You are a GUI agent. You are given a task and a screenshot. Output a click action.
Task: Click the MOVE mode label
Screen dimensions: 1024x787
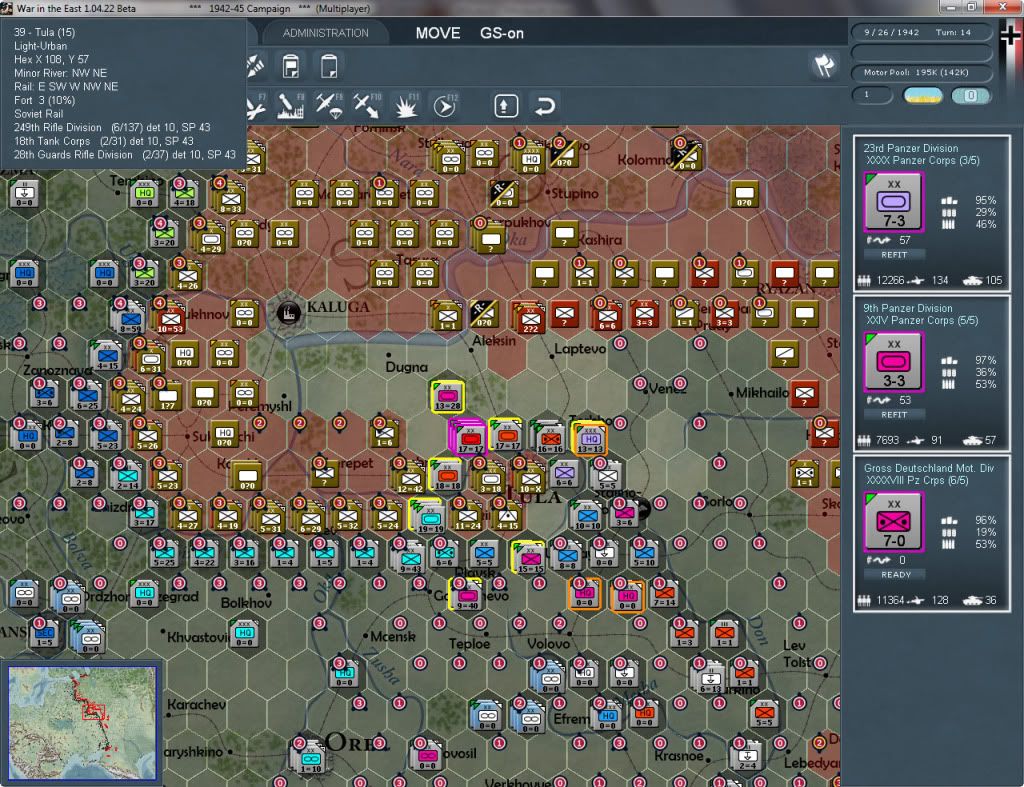click(x=438, y=33)
